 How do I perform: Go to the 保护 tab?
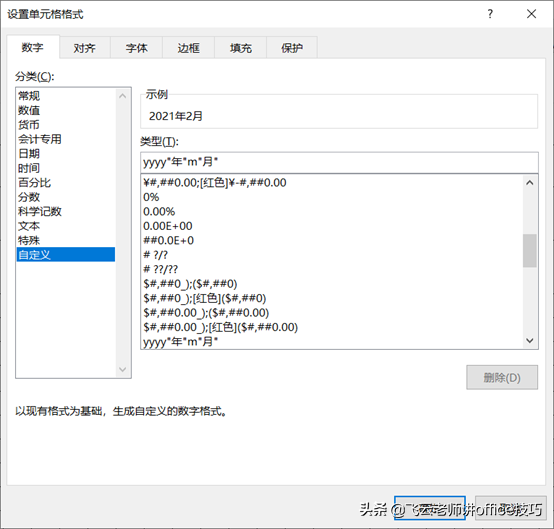292,48
